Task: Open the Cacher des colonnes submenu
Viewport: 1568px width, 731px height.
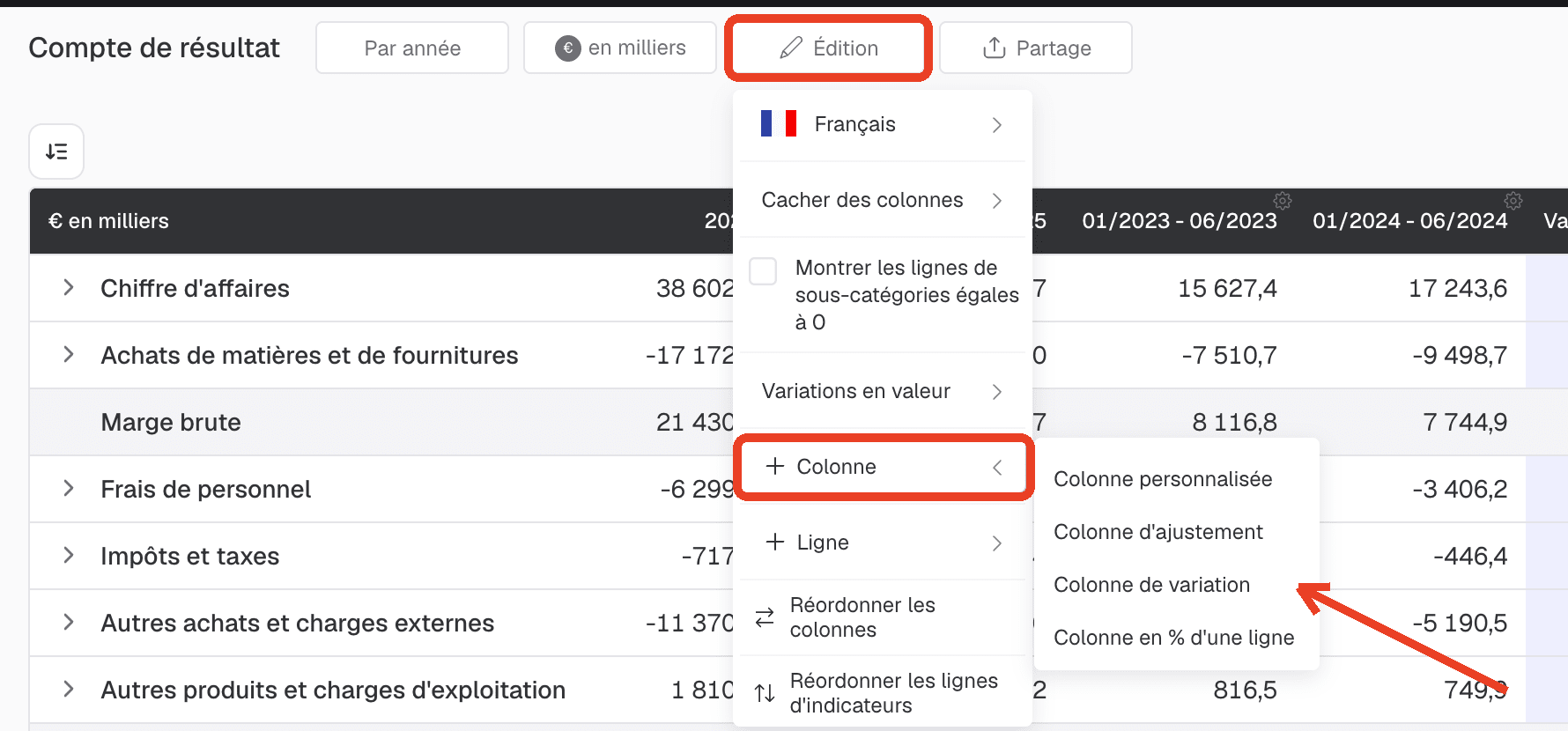Action: point(883,200)
